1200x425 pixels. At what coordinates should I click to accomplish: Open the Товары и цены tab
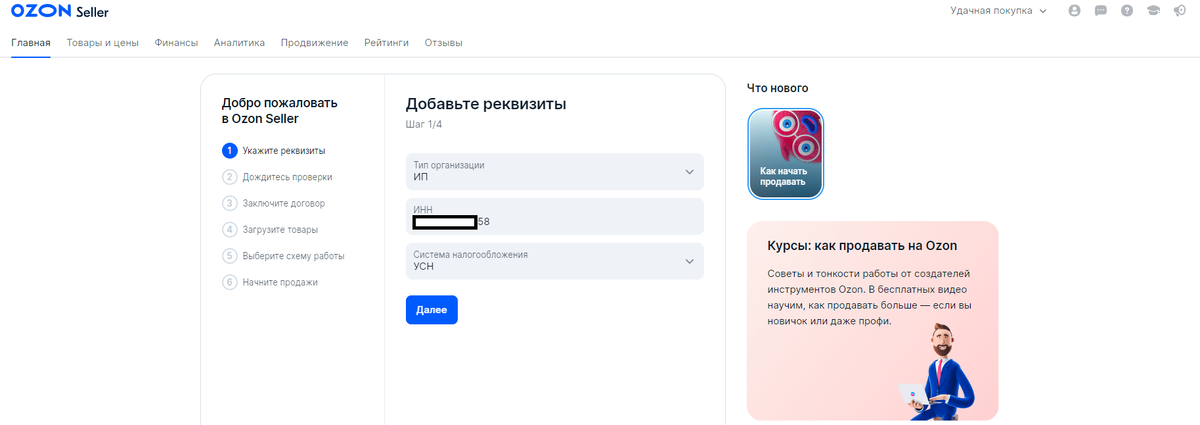click(102, 43)
